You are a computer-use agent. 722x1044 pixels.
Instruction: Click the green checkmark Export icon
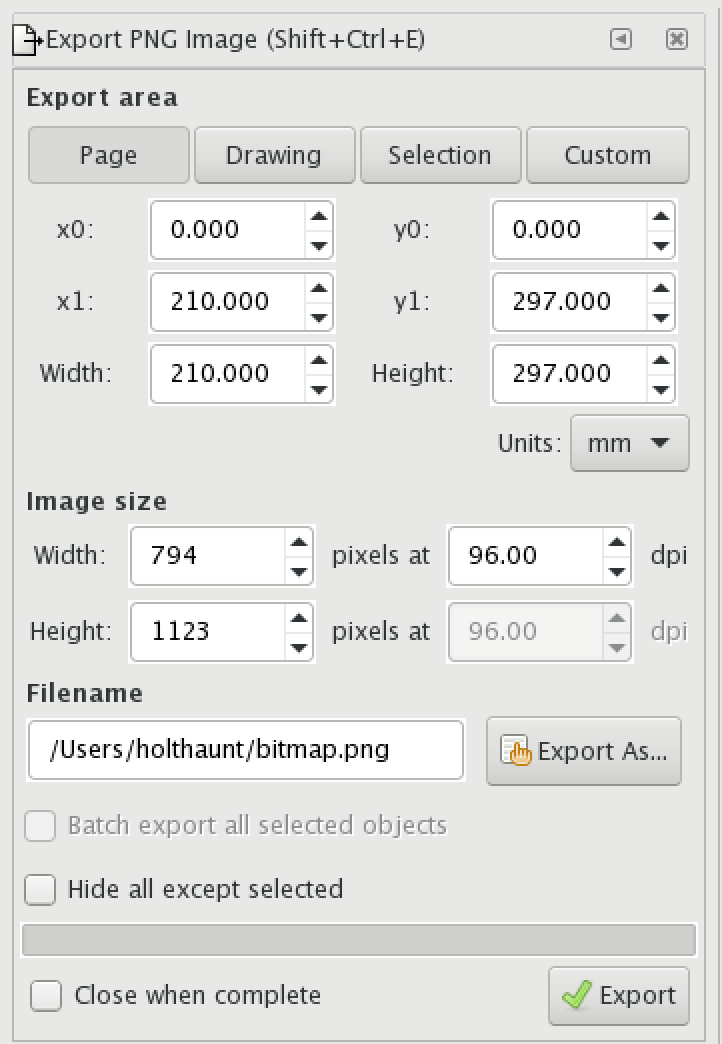click(x=578, y=995)
